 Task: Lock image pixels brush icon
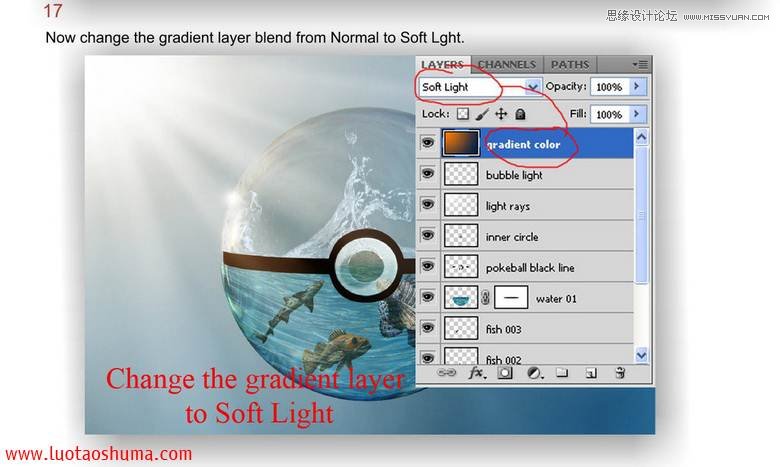tap(482, 114)
